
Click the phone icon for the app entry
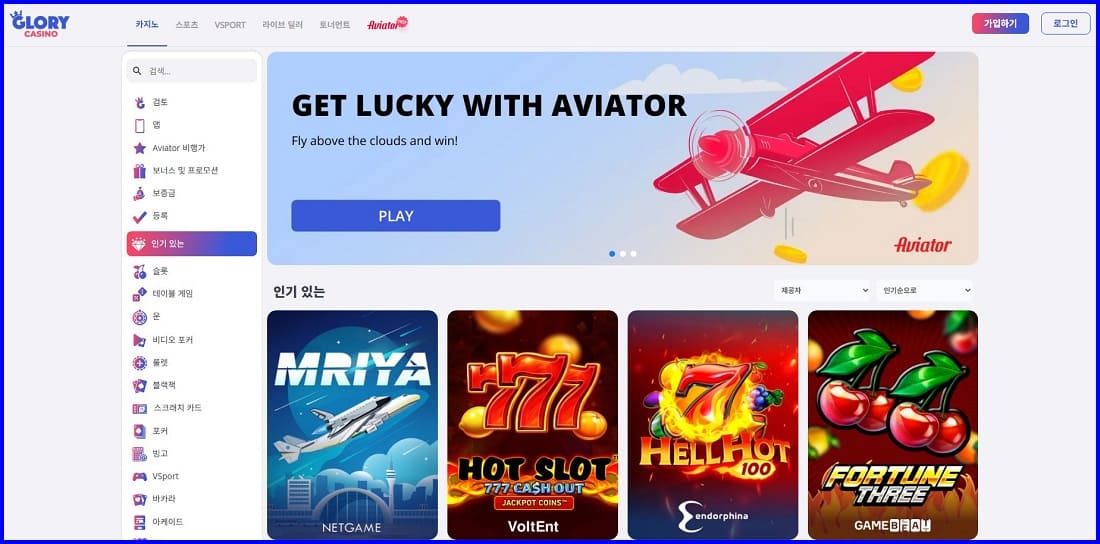(x=140, y=125)
